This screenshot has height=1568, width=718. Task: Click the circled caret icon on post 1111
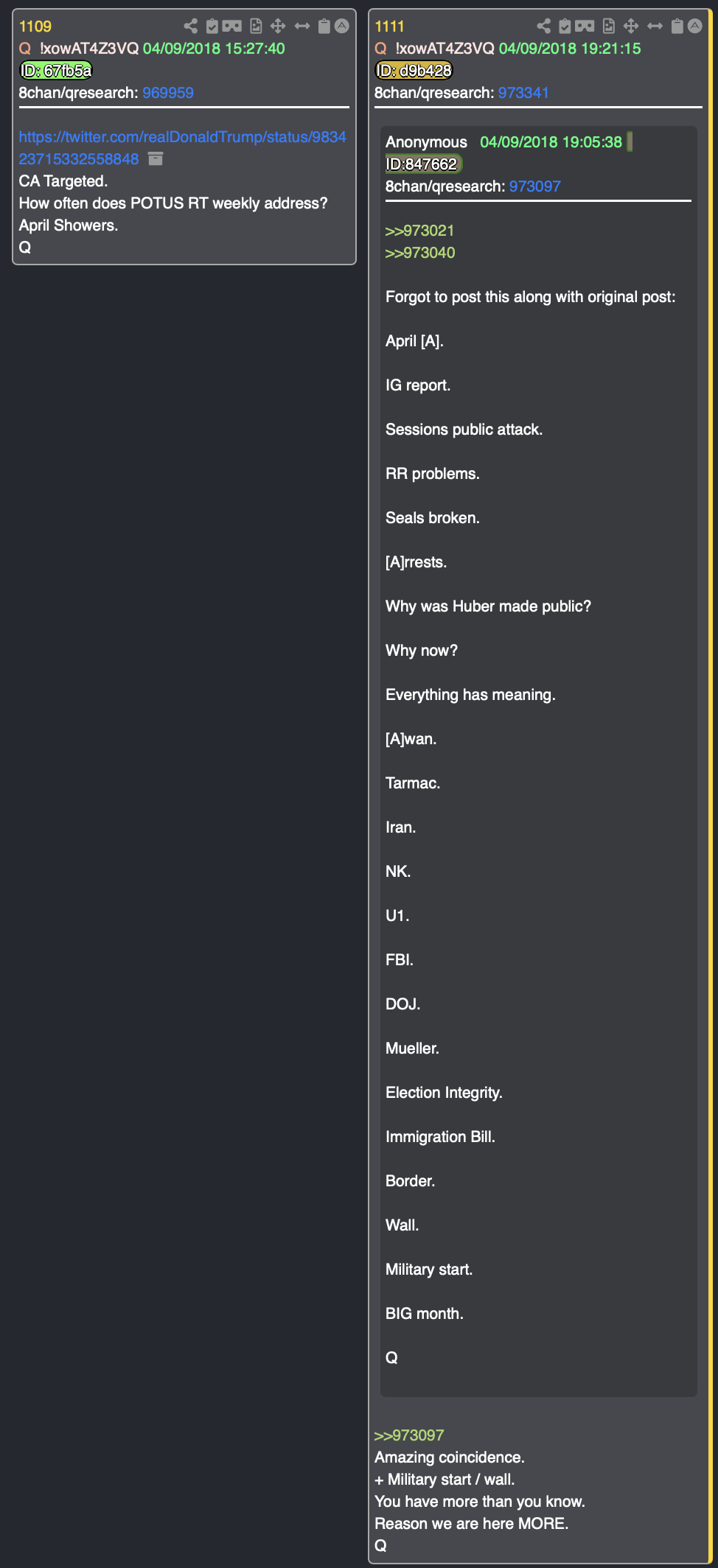(695, 27)
